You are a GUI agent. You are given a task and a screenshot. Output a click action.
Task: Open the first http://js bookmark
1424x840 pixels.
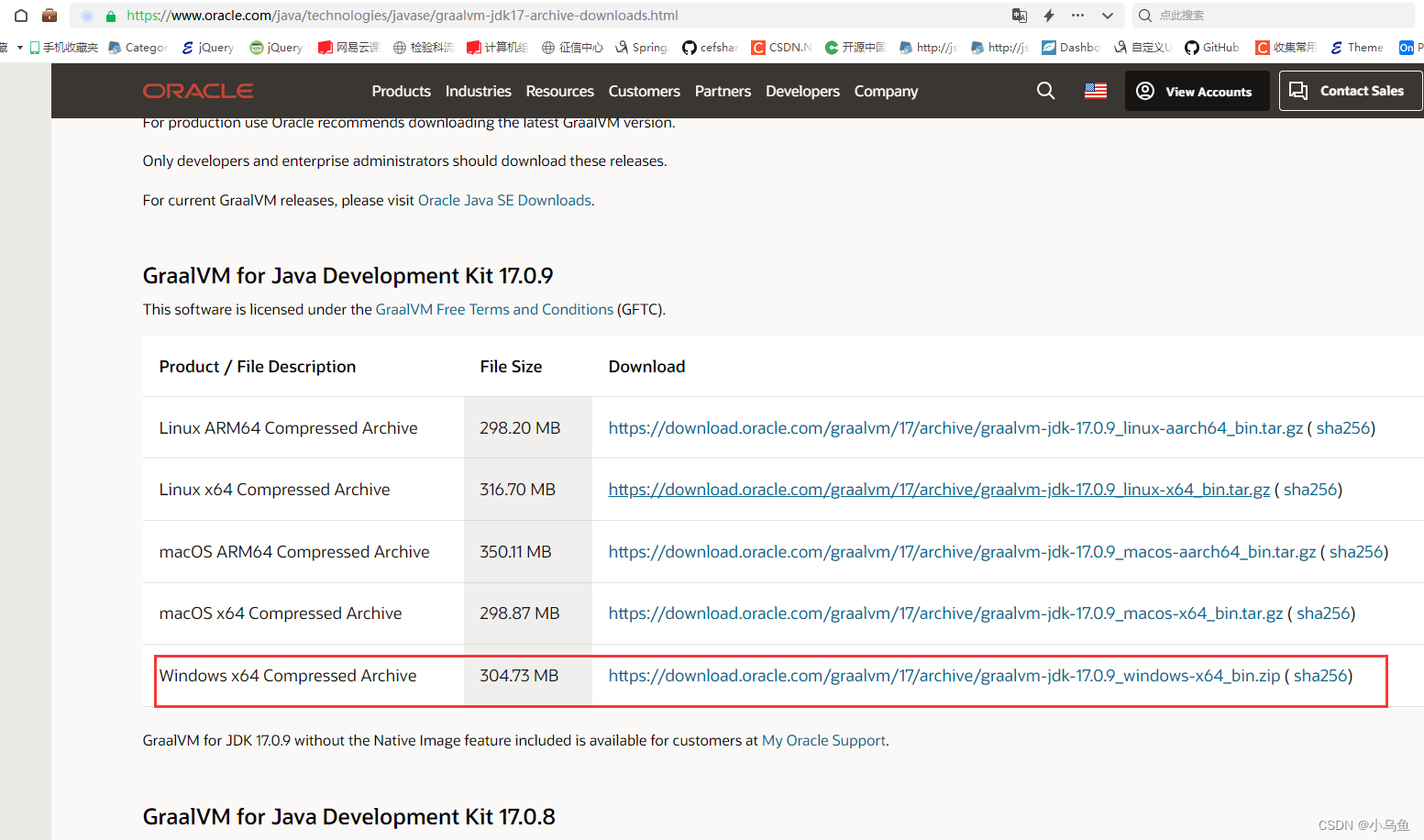(x=928, y=48)
